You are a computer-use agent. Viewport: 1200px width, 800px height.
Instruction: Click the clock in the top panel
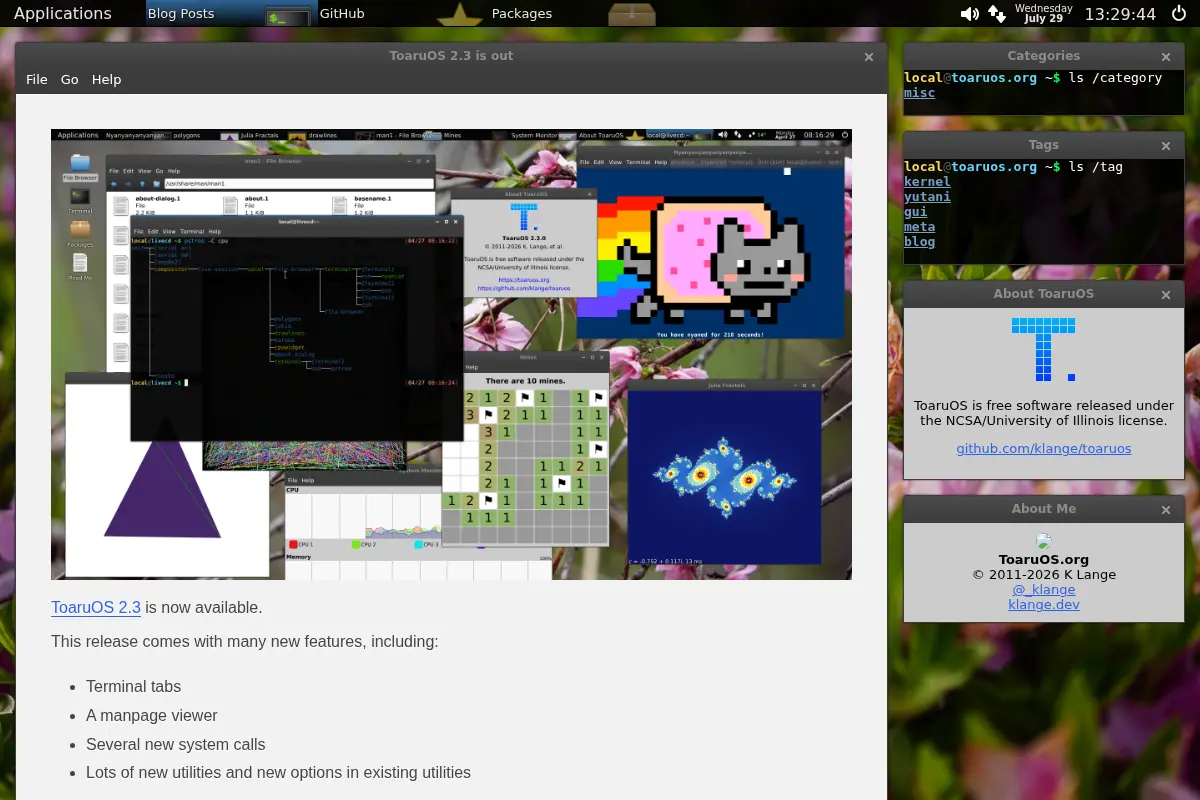(x=1120, y=14)
